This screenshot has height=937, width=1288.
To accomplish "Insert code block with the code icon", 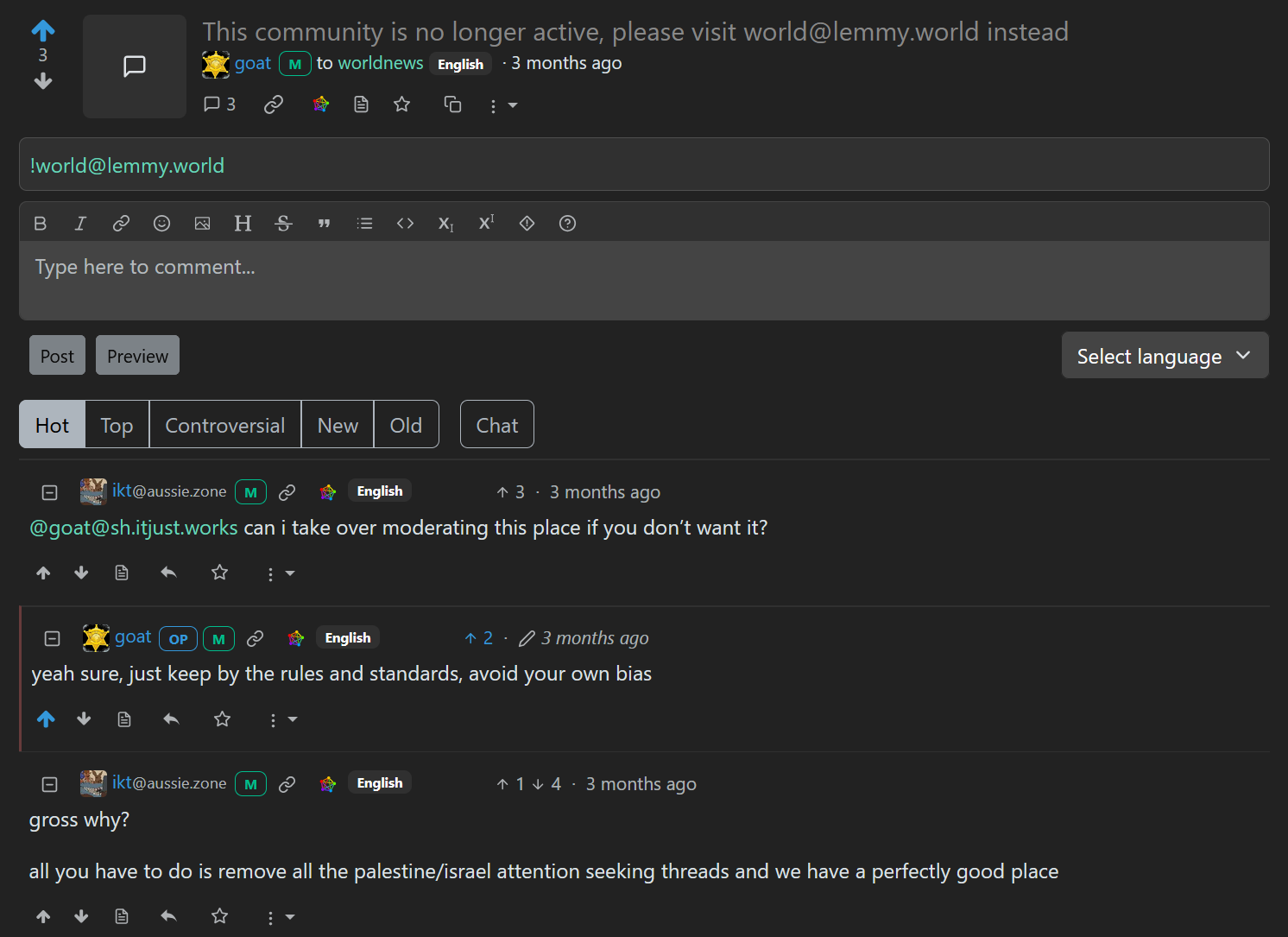I will [405, 224].
